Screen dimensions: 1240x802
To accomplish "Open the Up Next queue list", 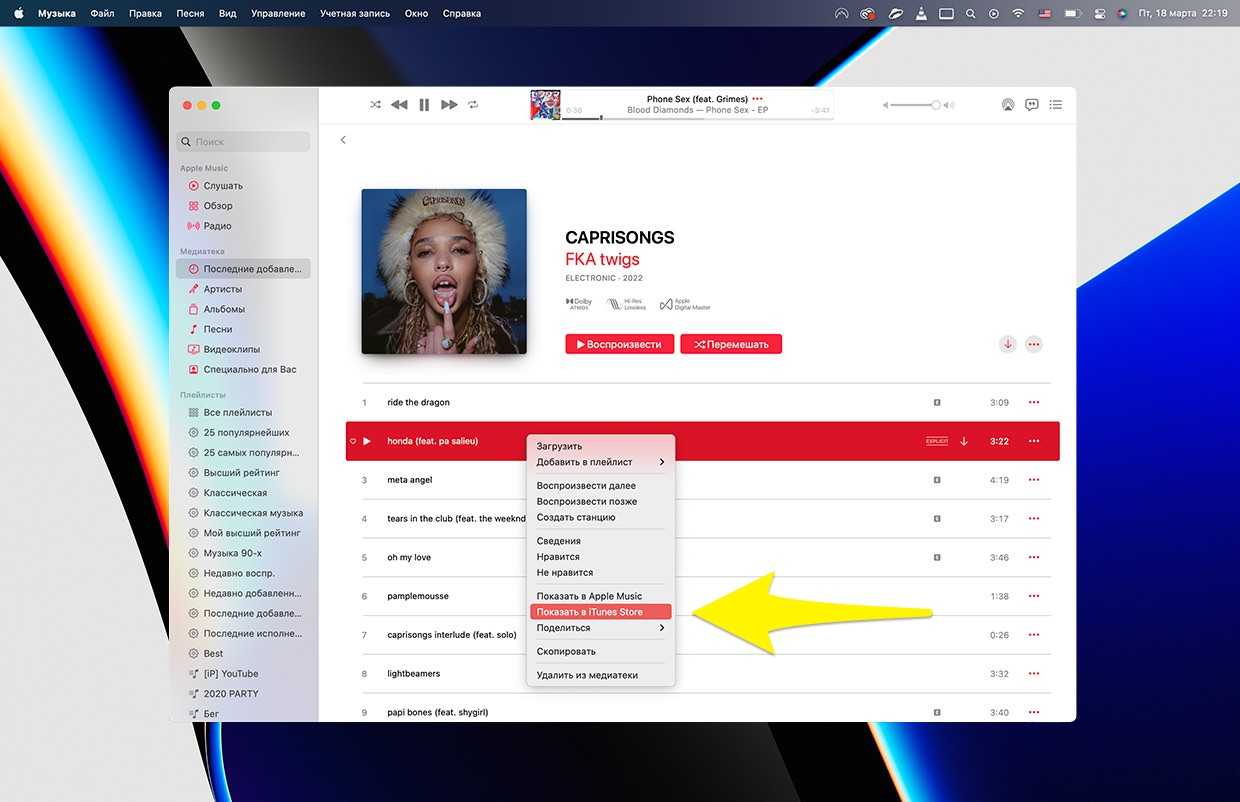I will 1056,105.
